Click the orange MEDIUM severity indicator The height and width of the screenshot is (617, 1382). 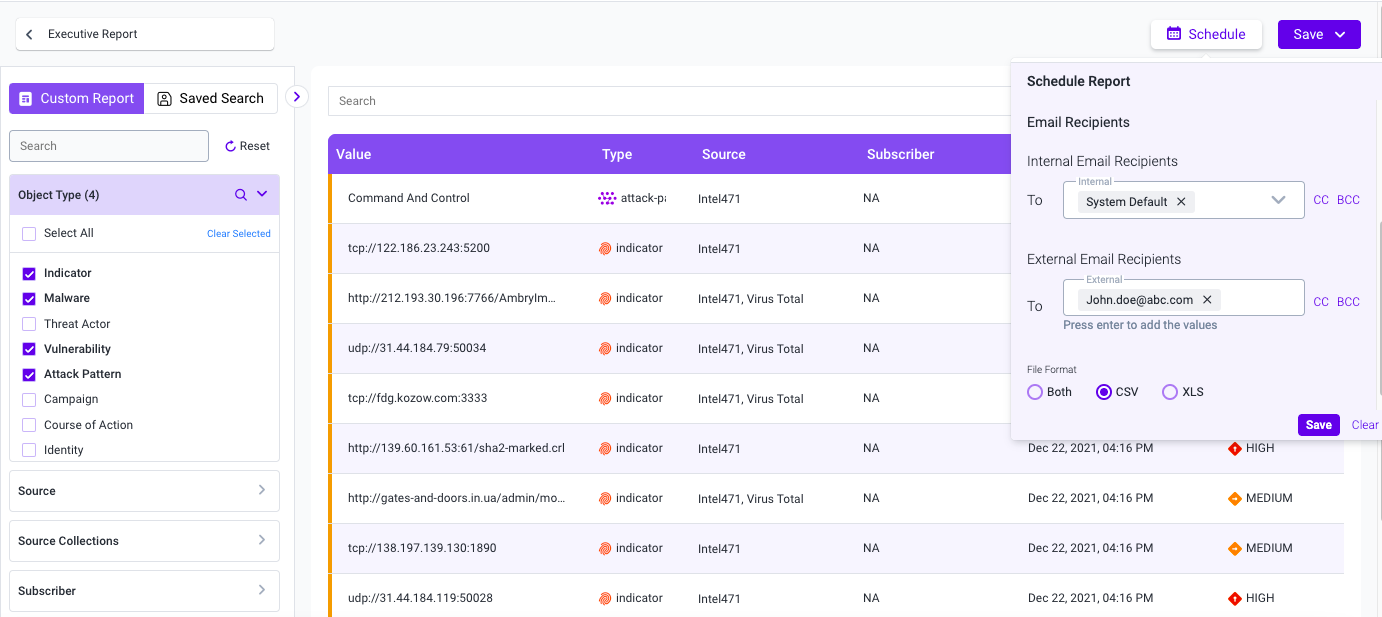1234,499
